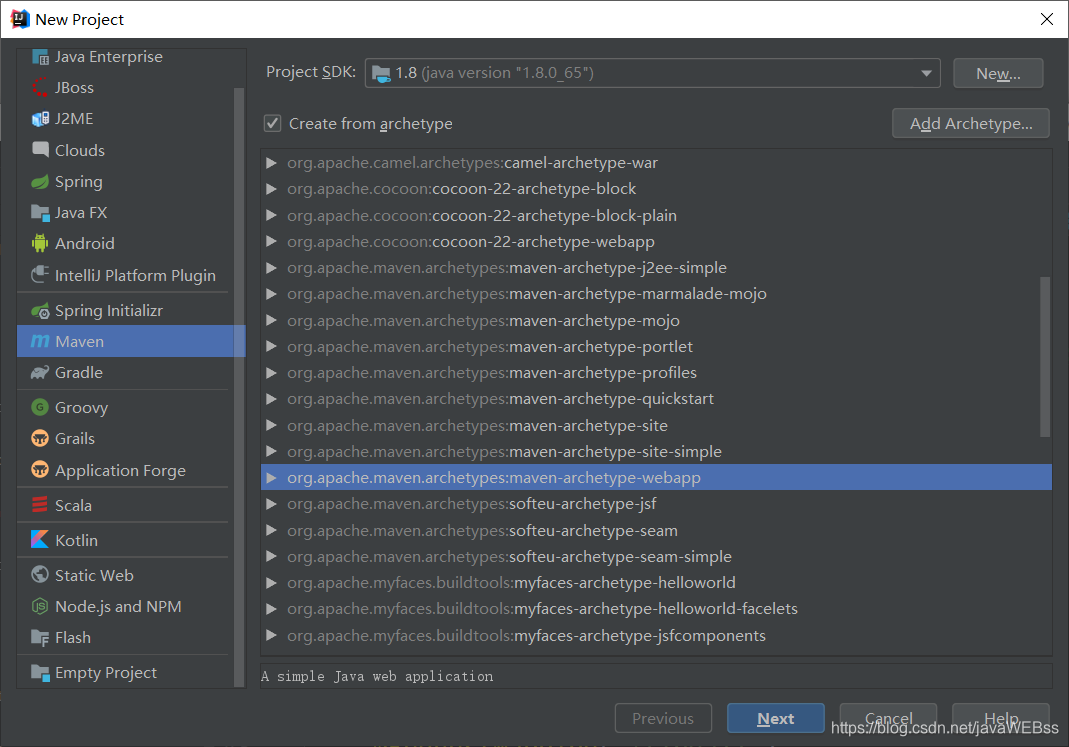Click the SDK folder icon in combo box
The image size is (1069, 747).
[381, 73]
